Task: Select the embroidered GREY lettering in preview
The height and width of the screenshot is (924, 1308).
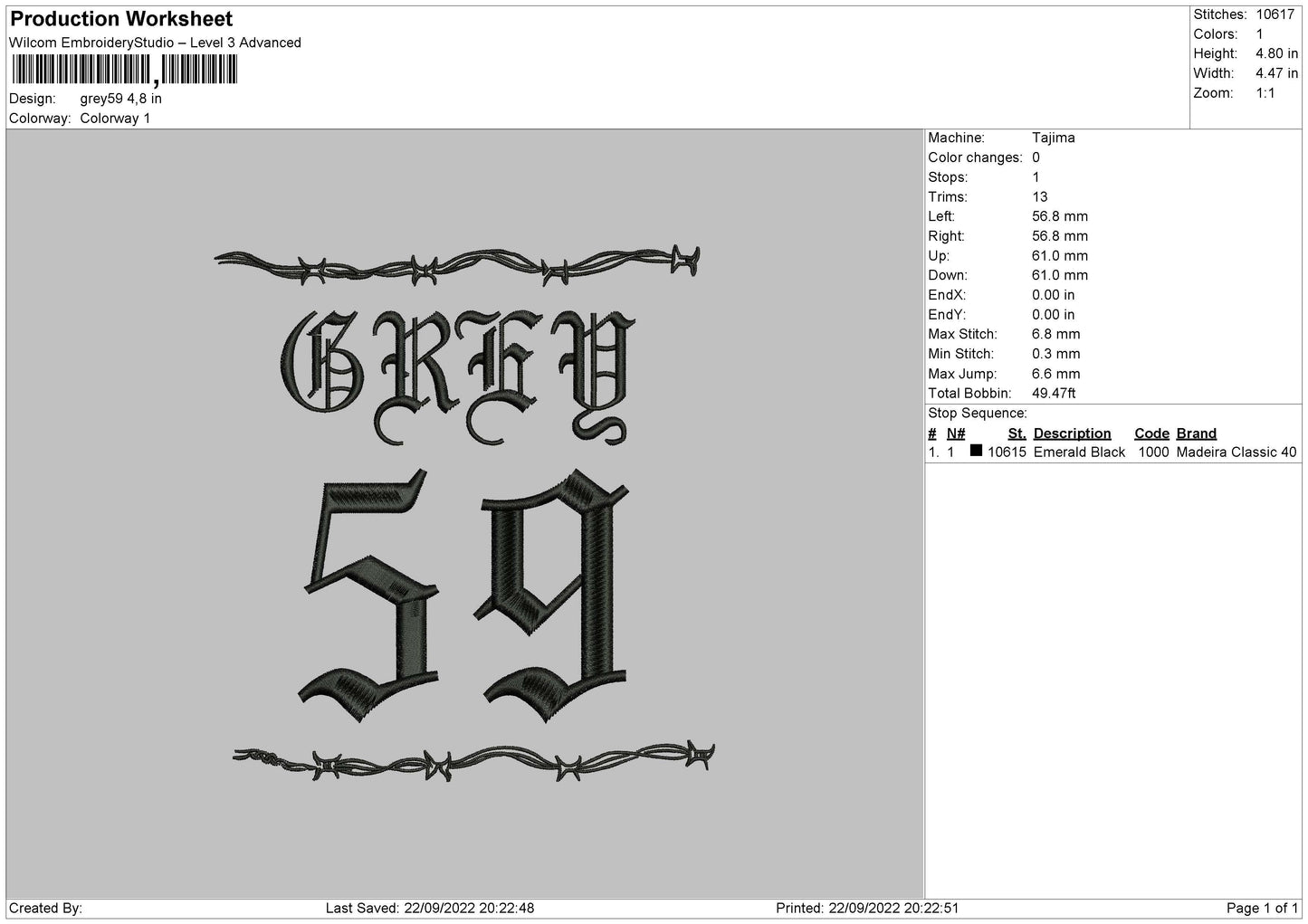Action: click(x=457, y=376)
